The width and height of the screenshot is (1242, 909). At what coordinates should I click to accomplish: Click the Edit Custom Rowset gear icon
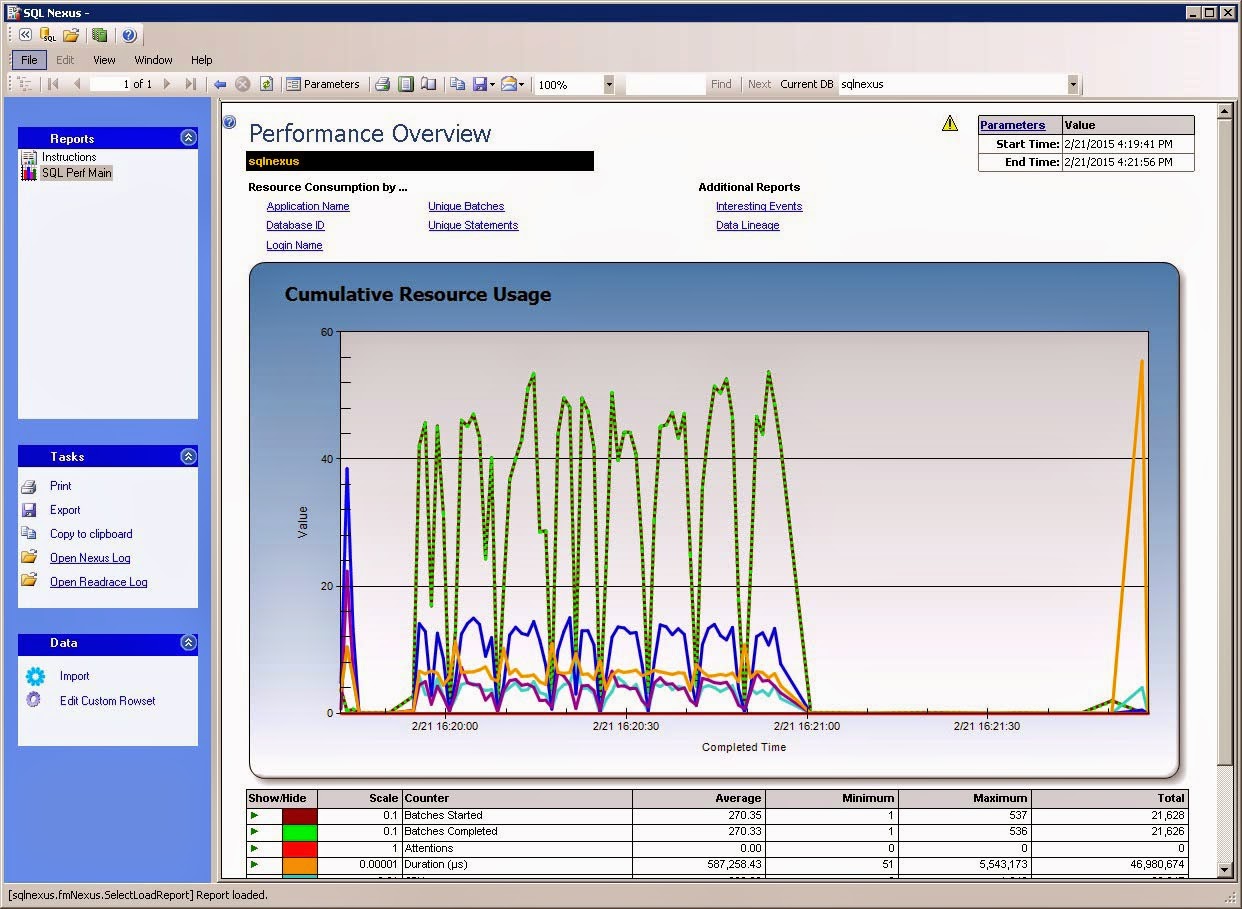coord(34,700)
